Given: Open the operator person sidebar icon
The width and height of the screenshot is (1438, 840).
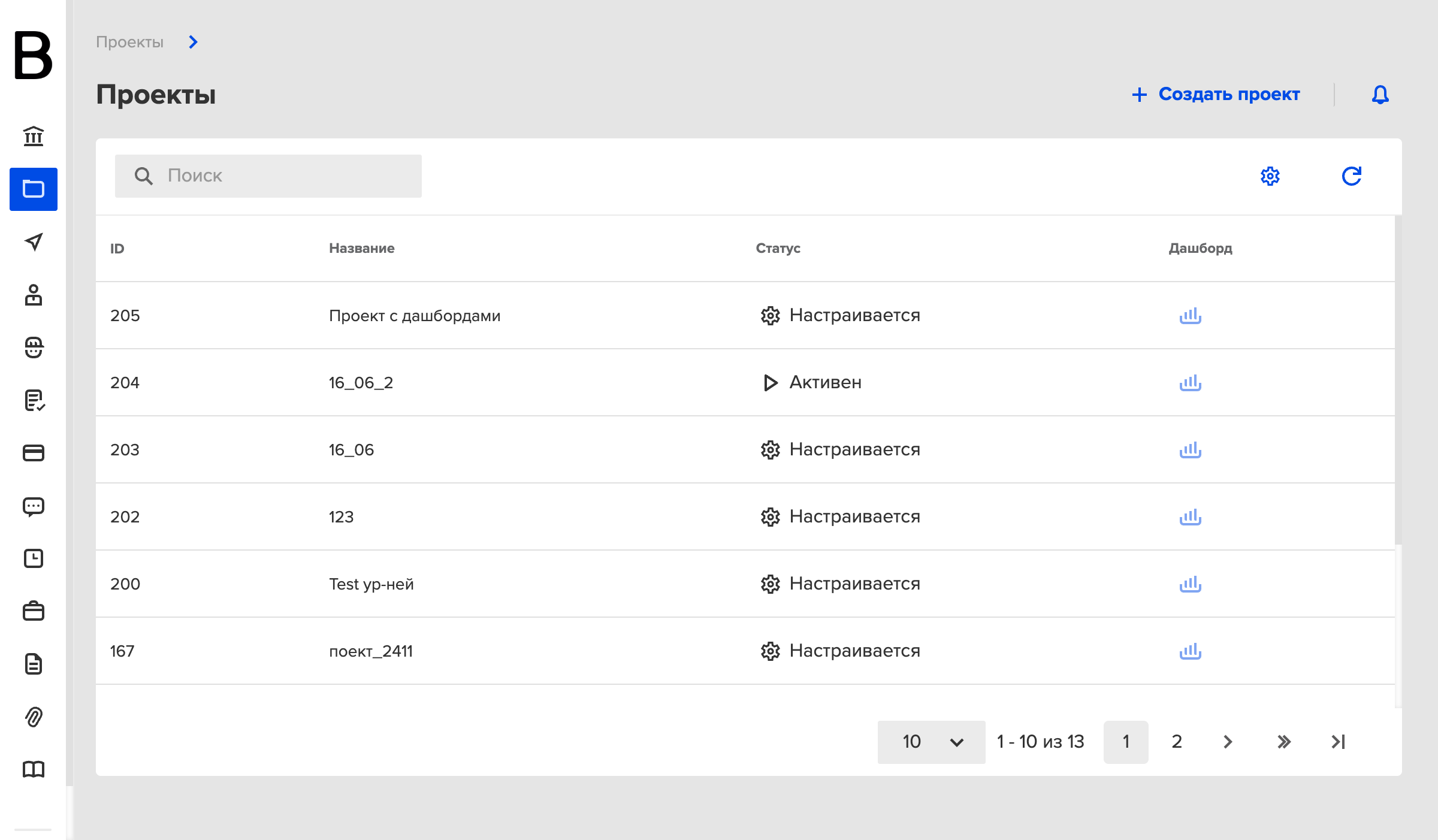Looking at the screenshot, I should (x=34, y=294).
